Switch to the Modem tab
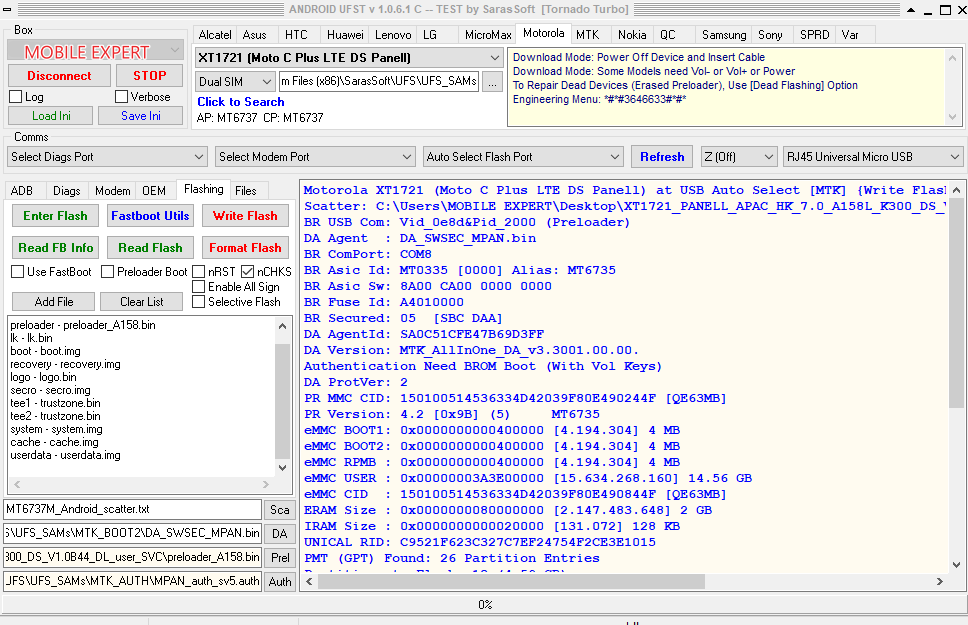The width and height of the screenshot is (968, 625). tap(112, 191)
